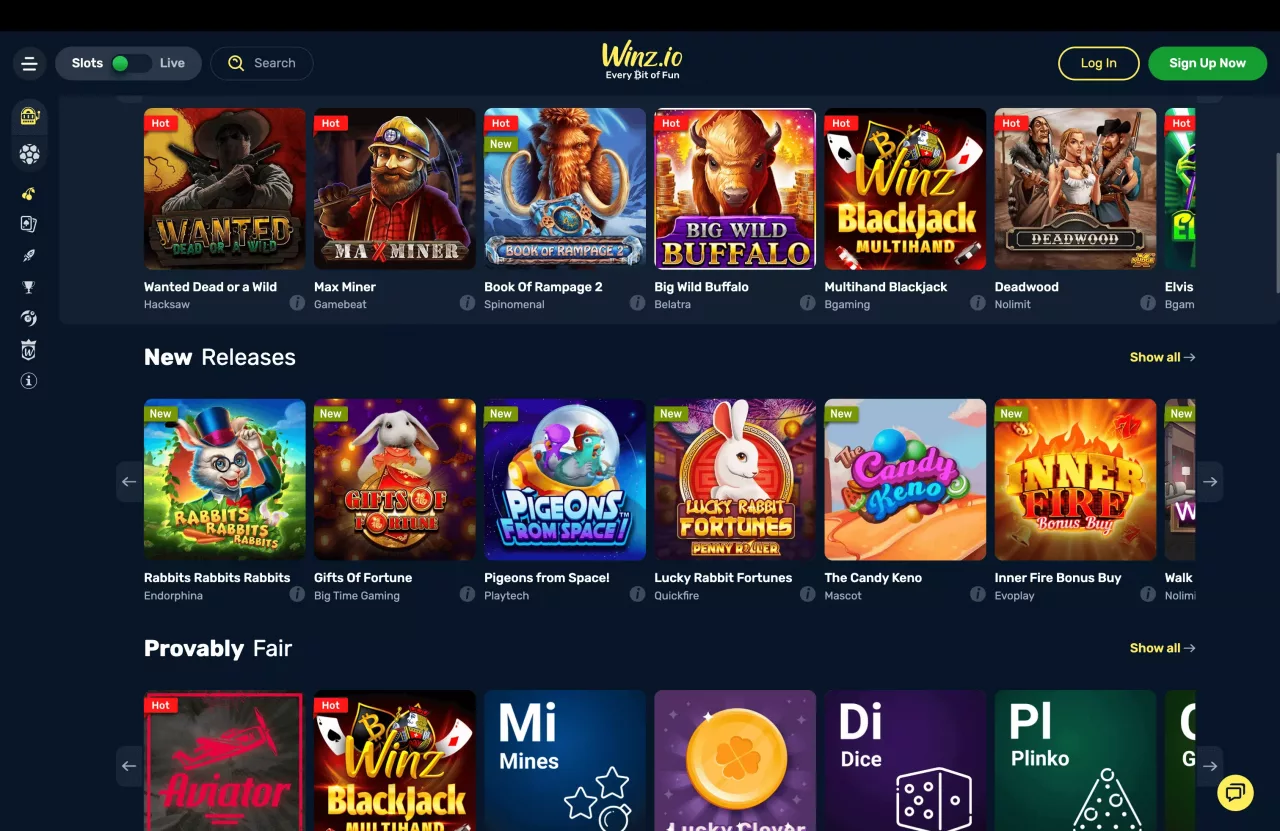Show previous New Releases with left arrow
1280x831 pixels.
tap(129, 482)
